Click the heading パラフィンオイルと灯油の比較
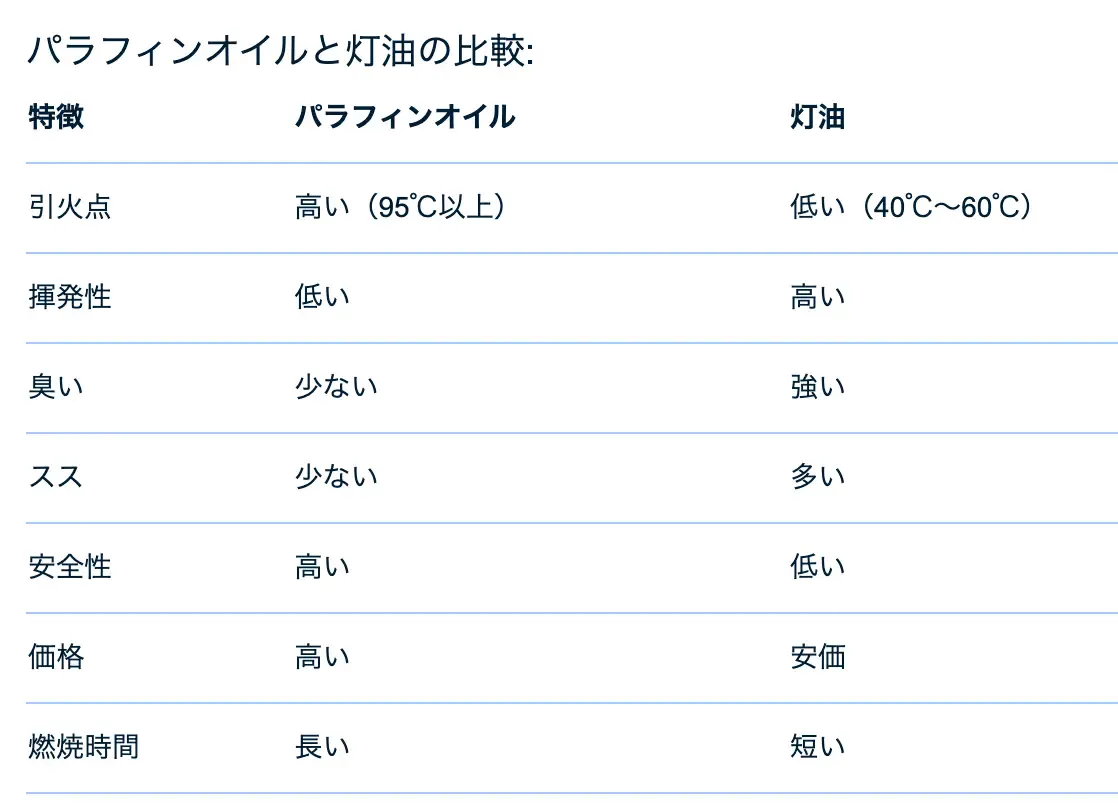The height and width of the screenshot is (806, 1118). [x=281, y=50]
